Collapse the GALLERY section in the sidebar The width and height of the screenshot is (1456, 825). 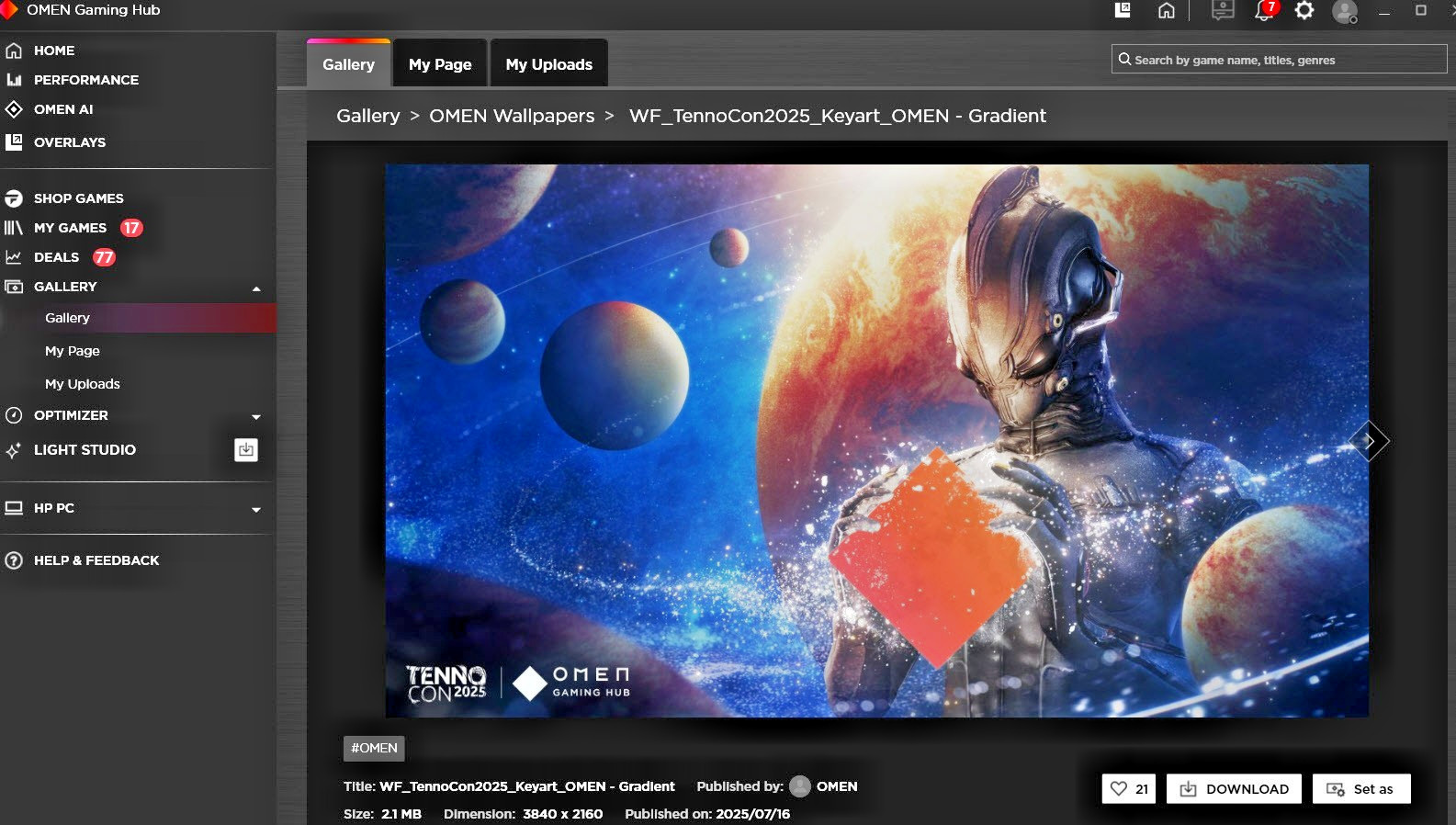pos(256,288)
